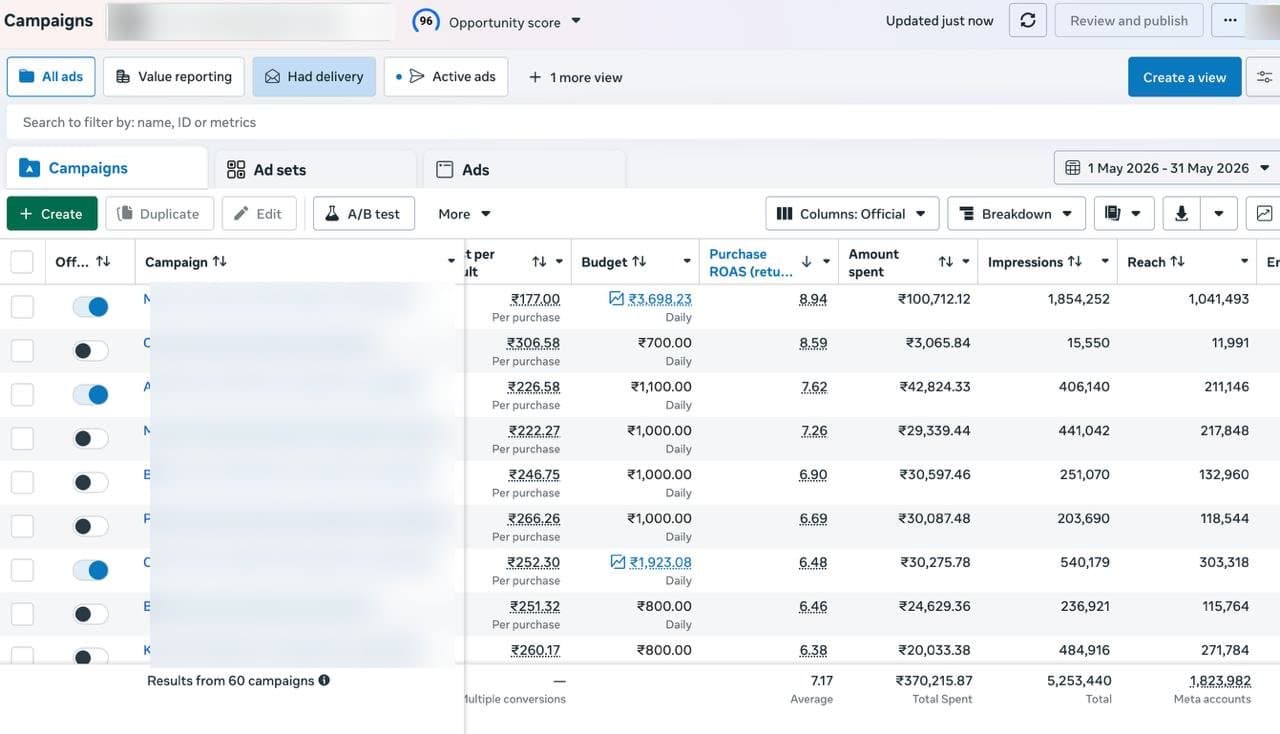
Task: Click the info icon after 60 campaigns
Action: [x=324, y=680]
